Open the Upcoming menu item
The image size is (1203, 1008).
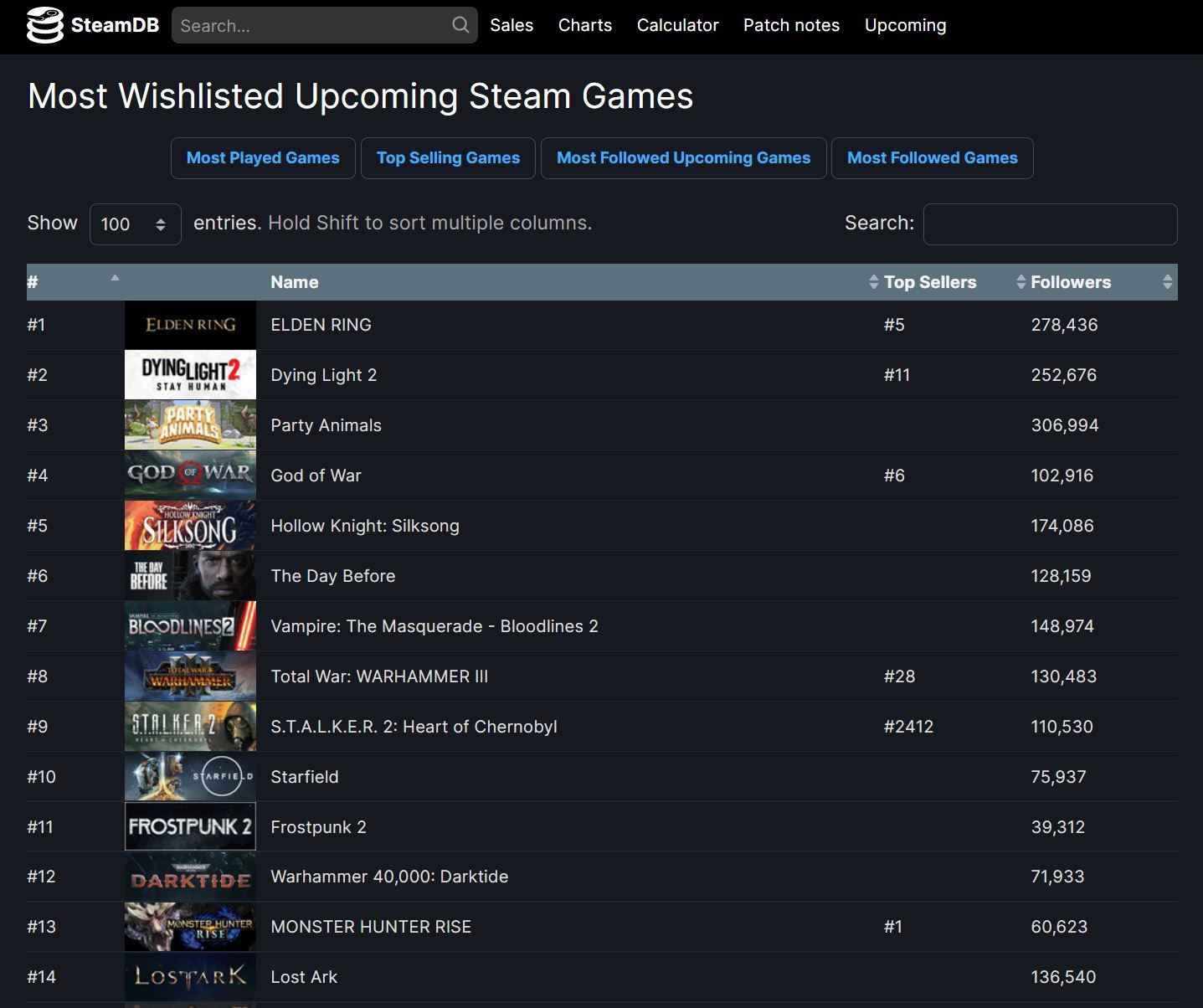905,25
